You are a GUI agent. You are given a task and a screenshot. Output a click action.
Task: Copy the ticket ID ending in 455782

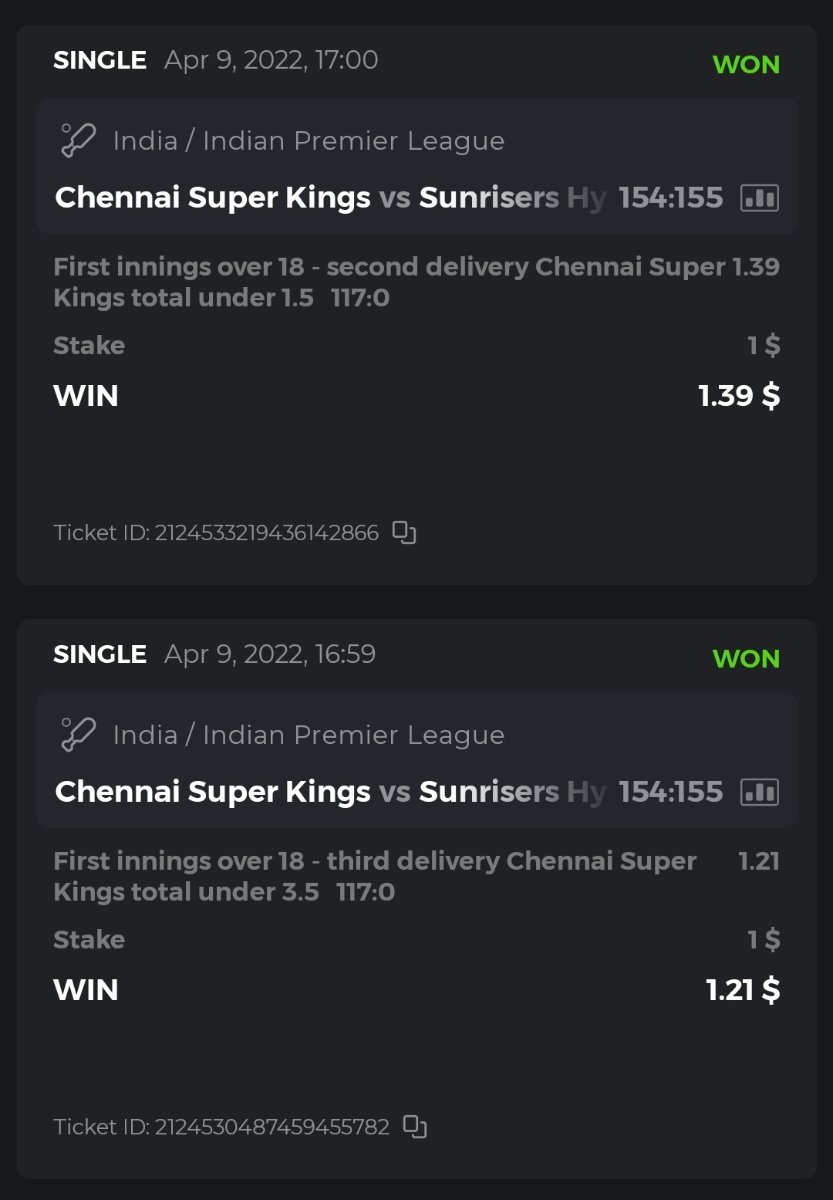[415, 1127]
